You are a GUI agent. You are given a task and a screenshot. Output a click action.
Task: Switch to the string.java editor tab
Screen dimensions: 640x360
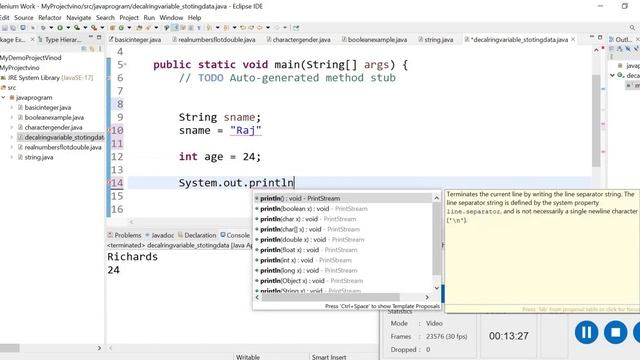tap(436, 40)
